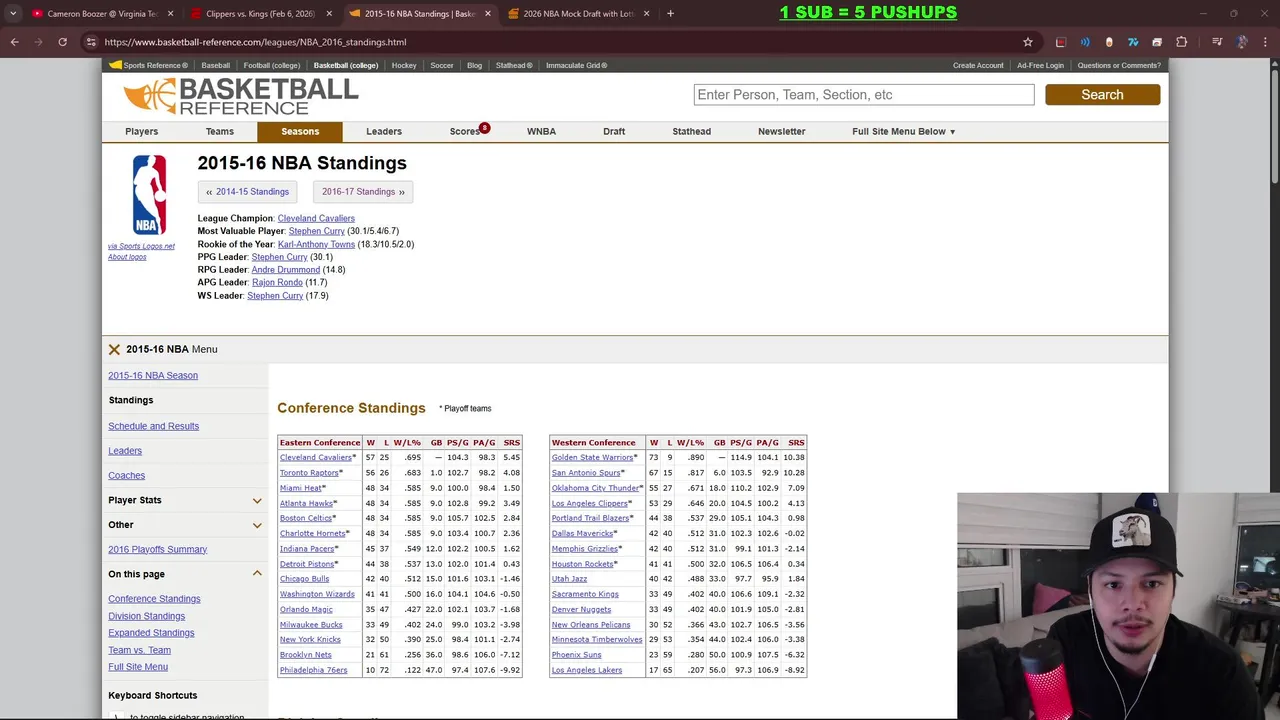The height and width of the screenshot is (720, 1280).
Task: Click Ad-Free Login link
Action: coord(1040,65)
